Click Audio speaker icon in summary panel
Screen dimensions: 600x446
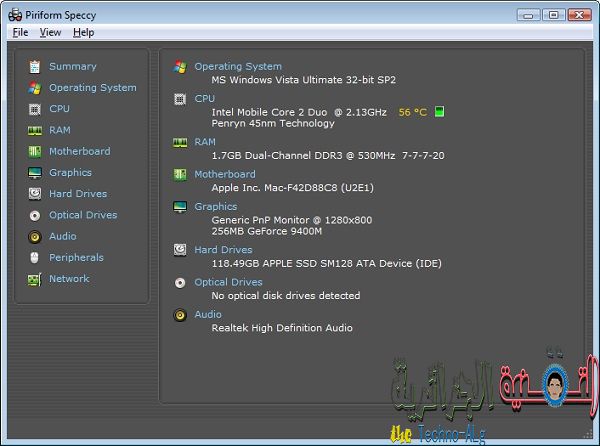pos(180,316)
